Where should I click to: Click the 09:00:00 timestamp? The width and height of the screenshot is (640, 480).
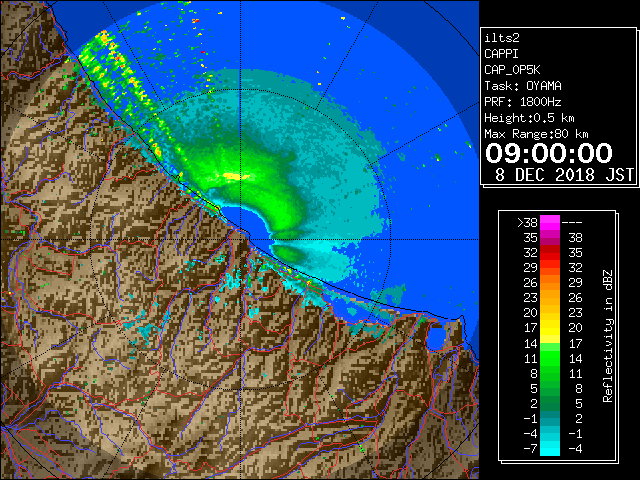[x=549, y=153]
